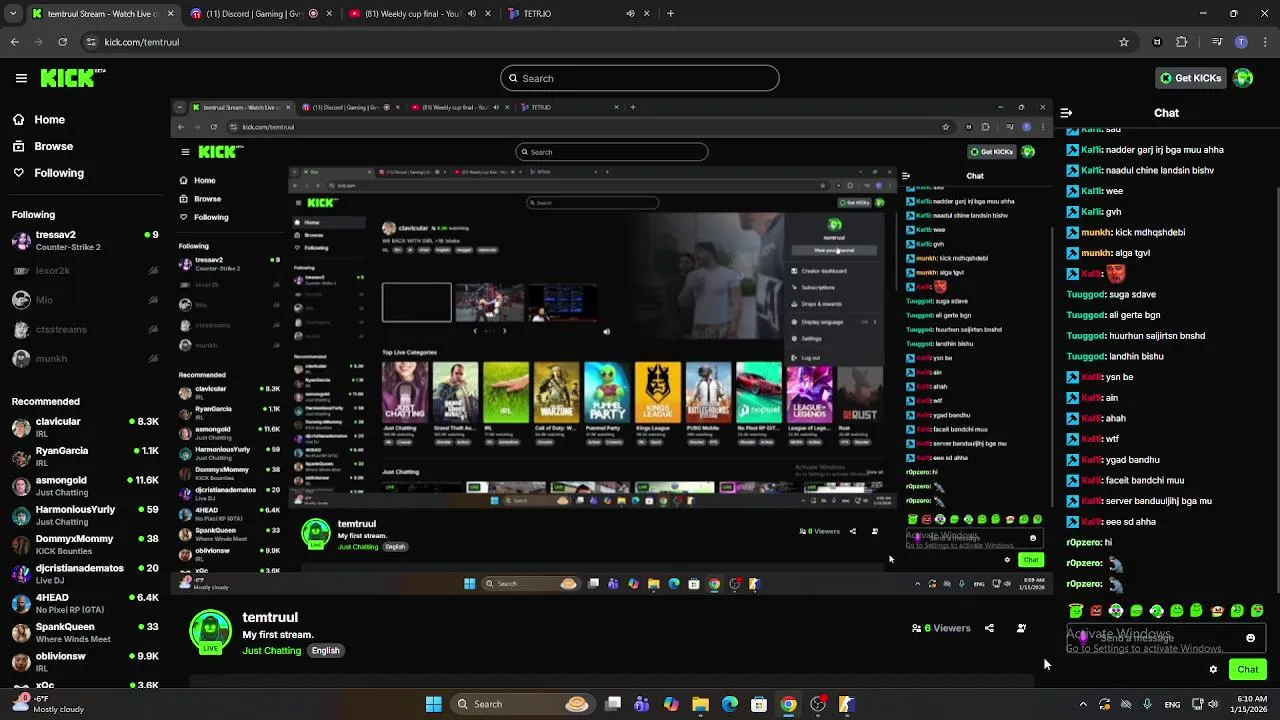Show hidden system tray icons
Screen dimensions: 1280x720
[1083, 704]
